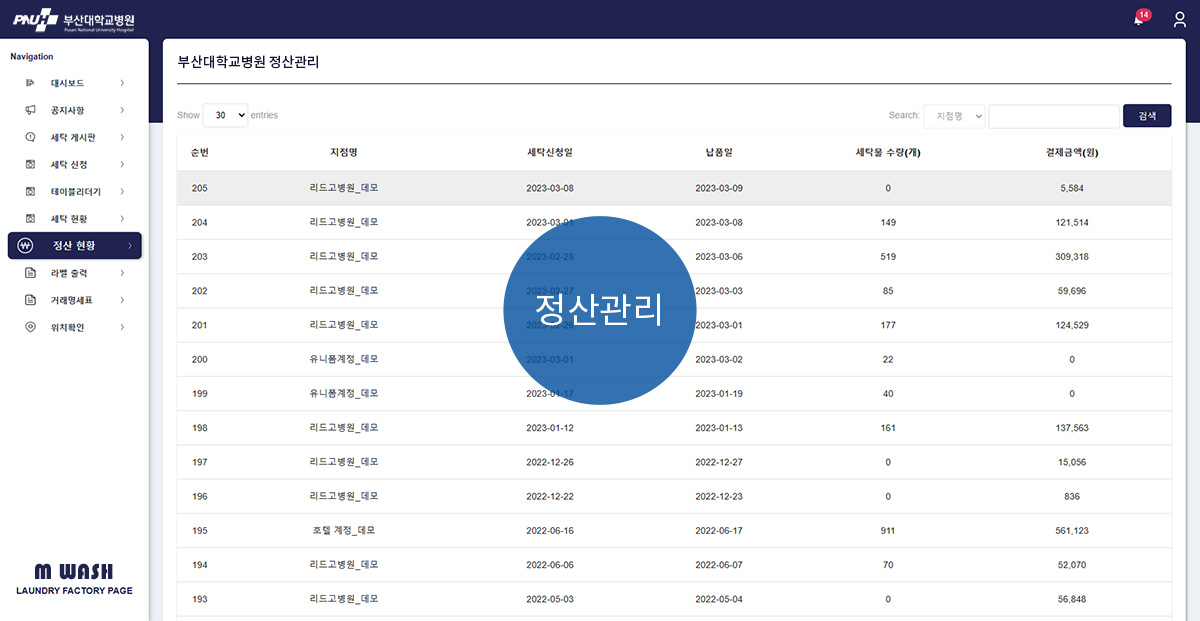This screenshot has height=621, width=1200.
Task: Click the 거래명세표 document icon
Action: (x=30, y=300)
